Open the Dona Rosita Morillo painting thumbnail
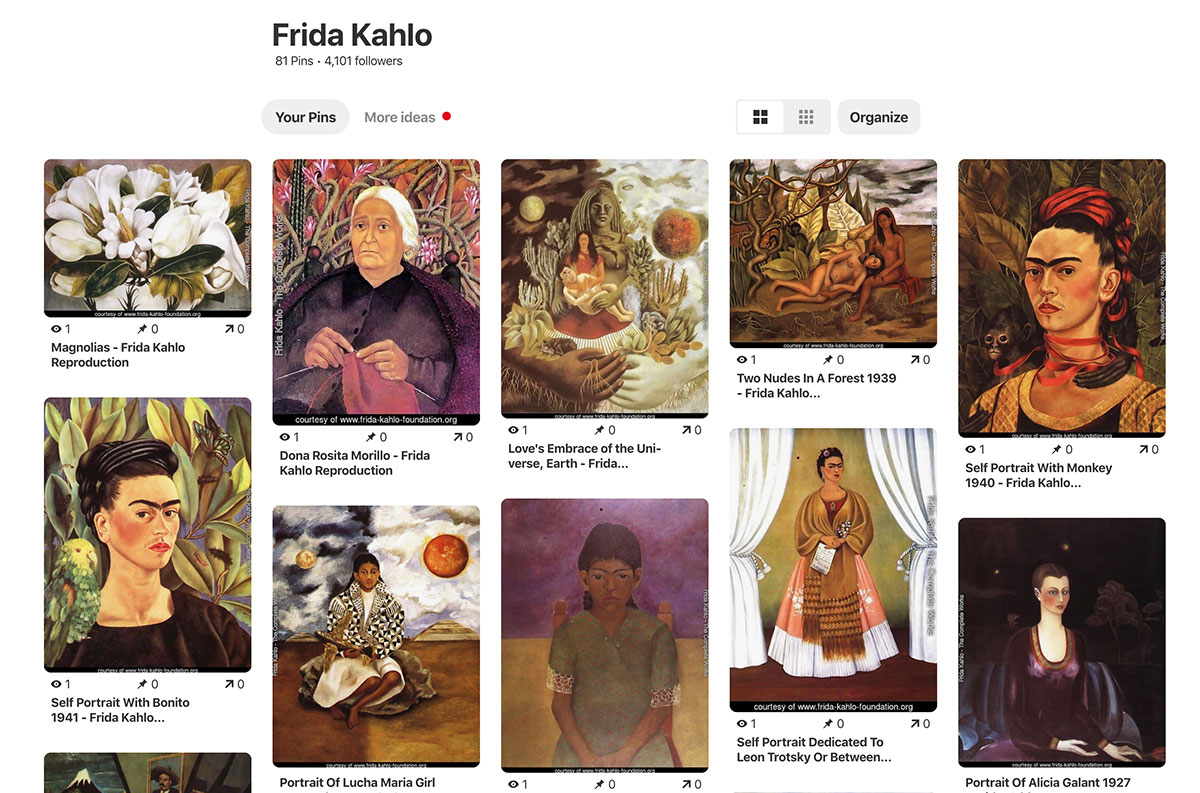This screenshot has height=793, width=1200. coord(376,292)
